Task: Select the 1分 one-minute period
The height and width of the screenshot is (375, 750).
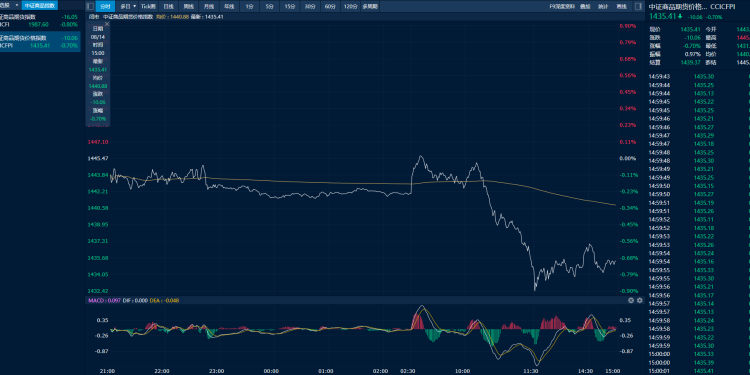Action: pos(249,6)
